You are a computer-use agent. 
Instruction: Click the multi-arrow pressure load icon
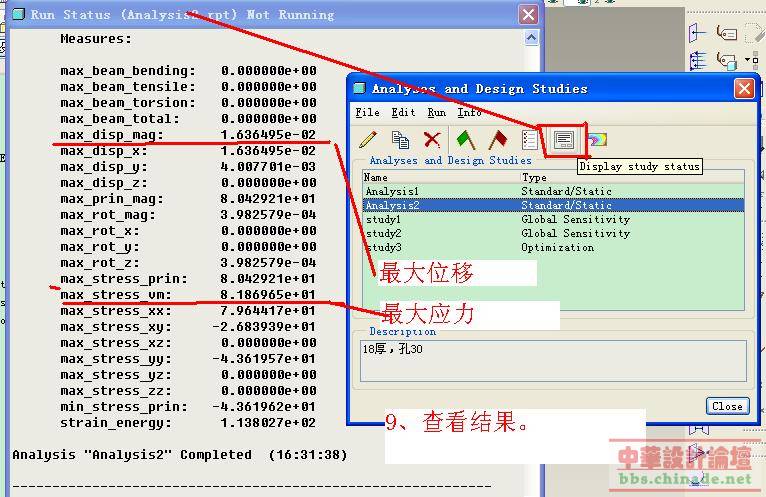(x=698, y=61)
